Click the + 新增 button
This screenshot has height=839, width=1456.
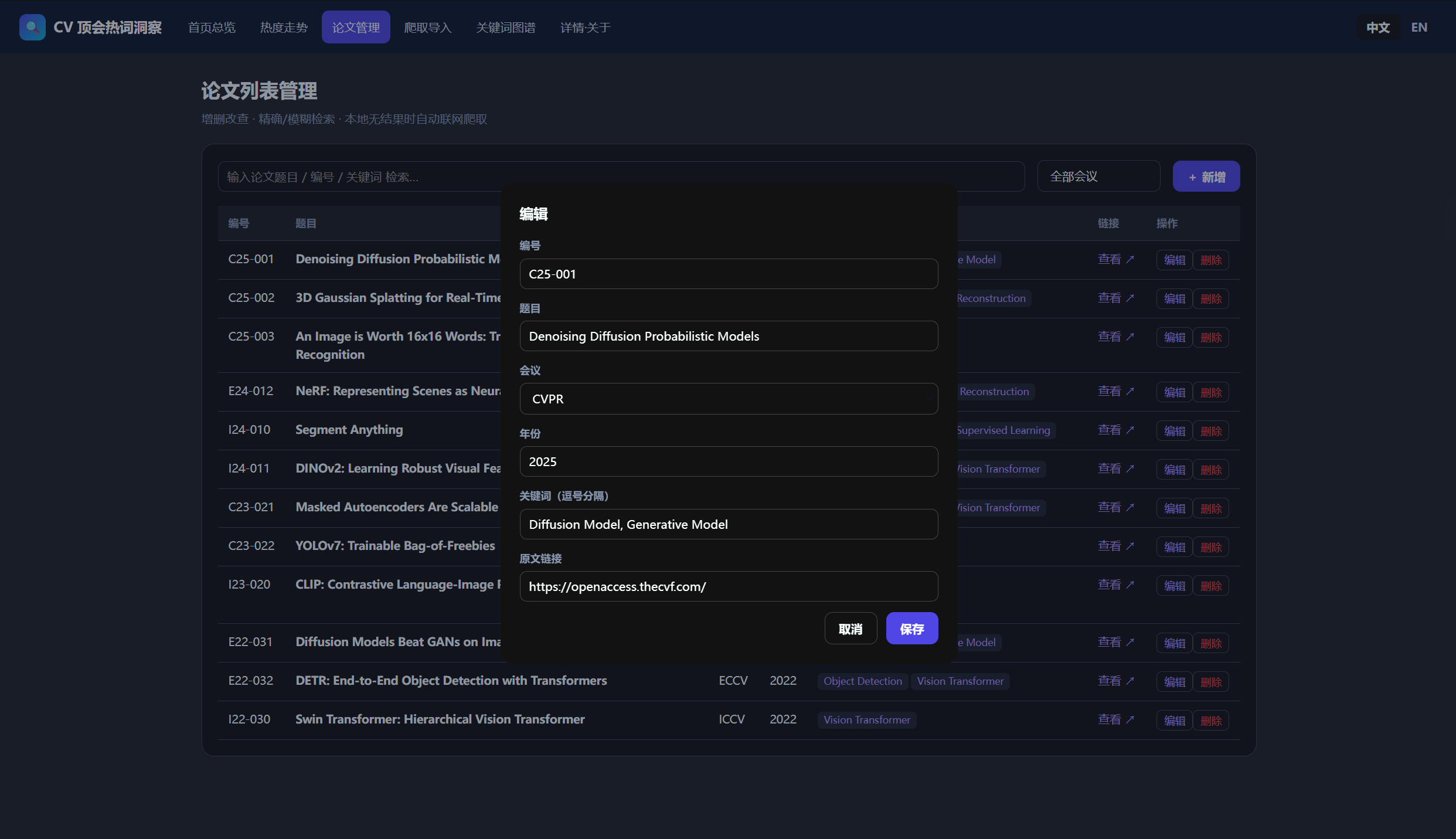point(1206,176)
